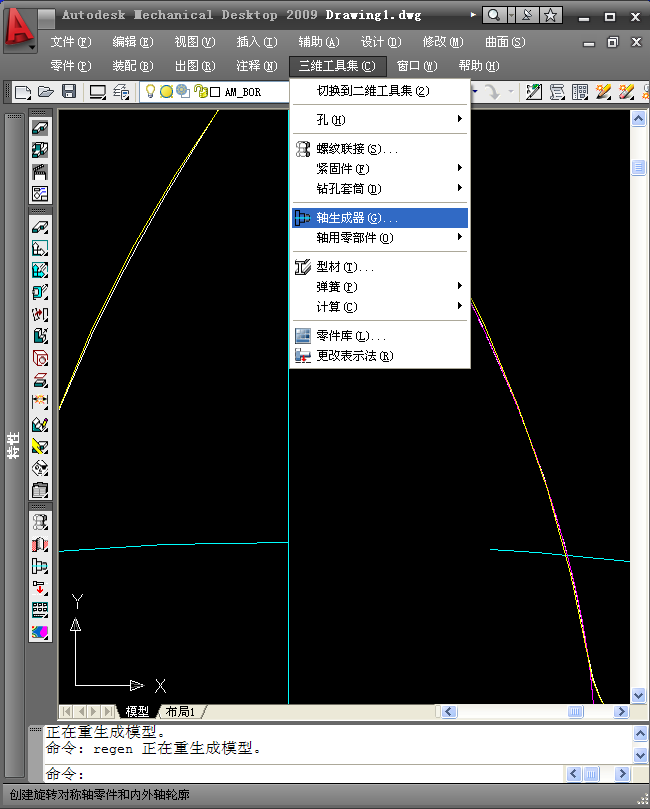Click the Profile a Sketch icon
Viewport: 650px width, 809px height.
tap(40, 293)
